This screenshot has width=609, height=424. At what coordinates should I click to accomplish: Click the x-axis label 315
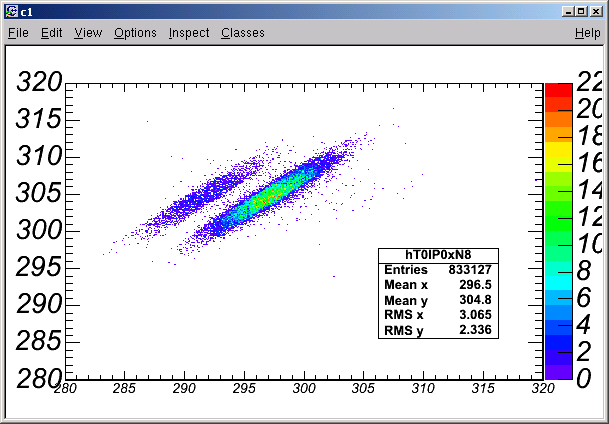click(483, 388)
